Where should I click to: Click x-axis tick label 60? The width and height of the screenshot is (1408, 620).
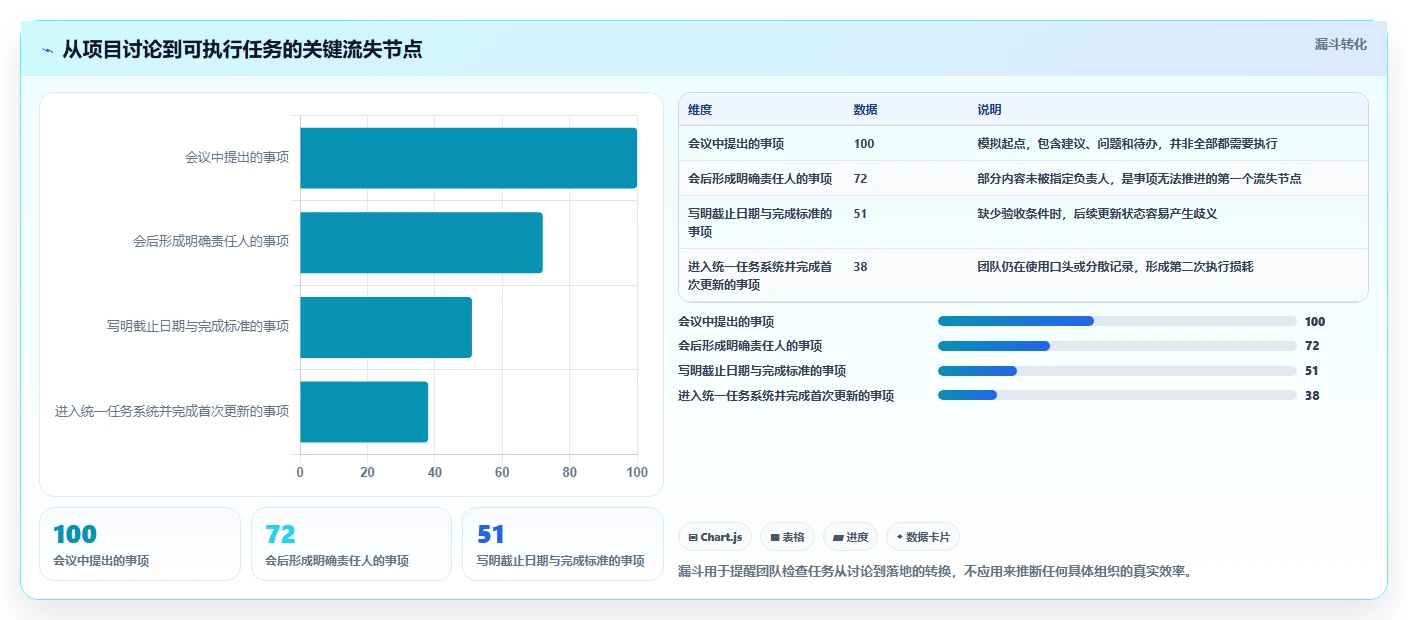click(x=502, y=472)
